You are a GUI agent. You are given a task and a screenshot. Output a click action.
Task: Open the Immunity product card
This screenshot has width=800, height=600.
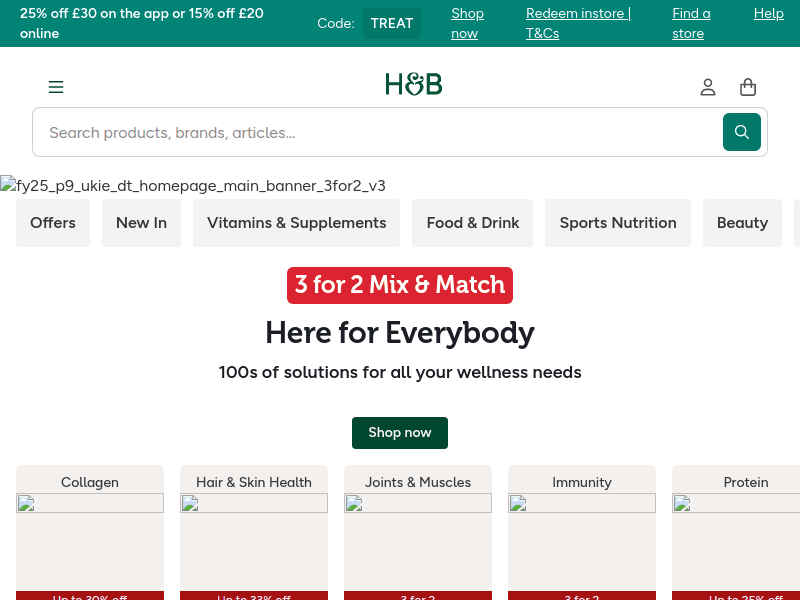tap(582, 530)
